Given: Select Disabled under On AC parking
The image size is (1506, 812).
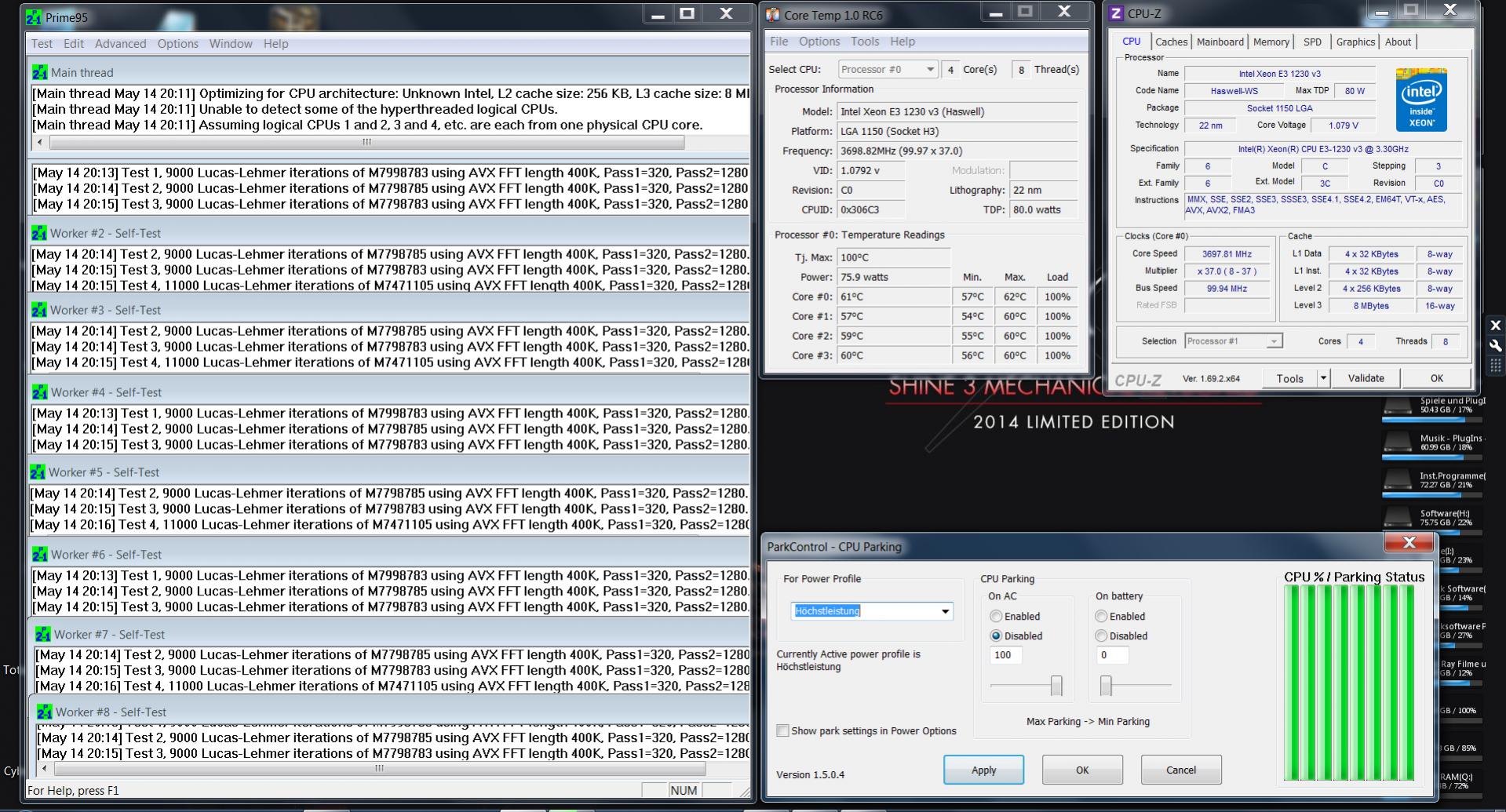Looking at the screenshot, I should click(996, 636).
